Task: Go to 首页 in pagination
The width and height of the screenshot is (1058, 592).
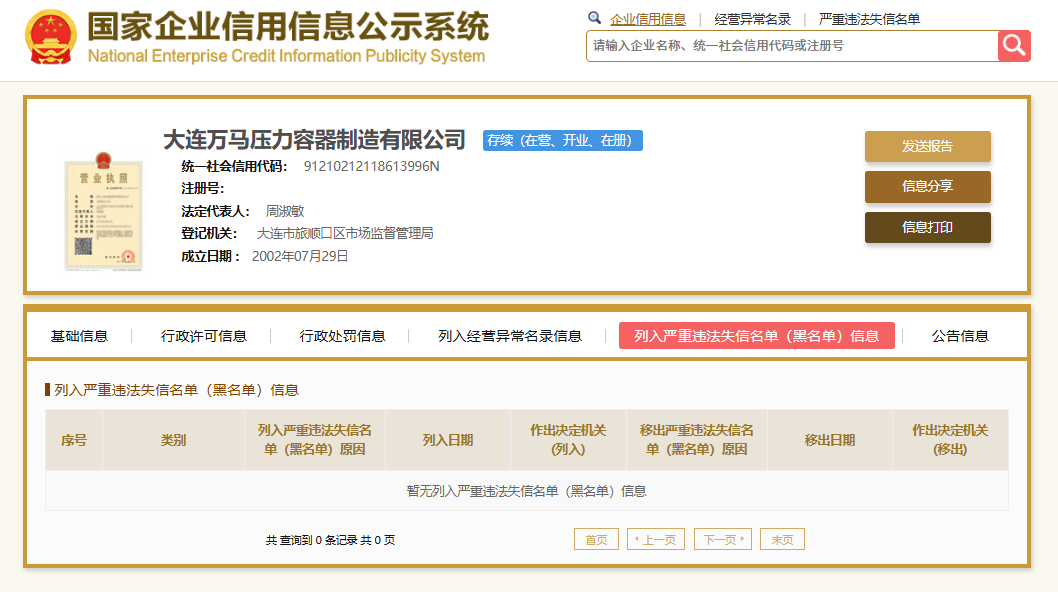Action: 596,539
